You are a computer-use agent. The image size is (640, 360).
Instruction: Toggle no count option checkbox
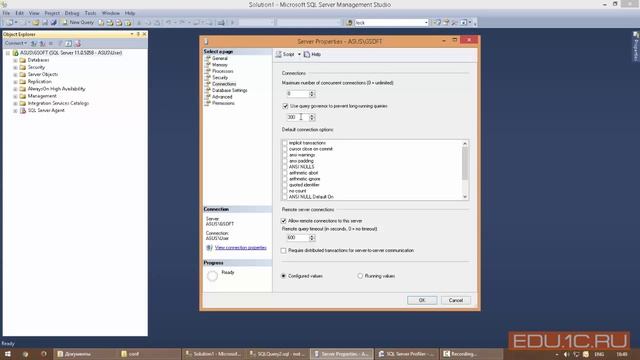[x=285, y=191]
